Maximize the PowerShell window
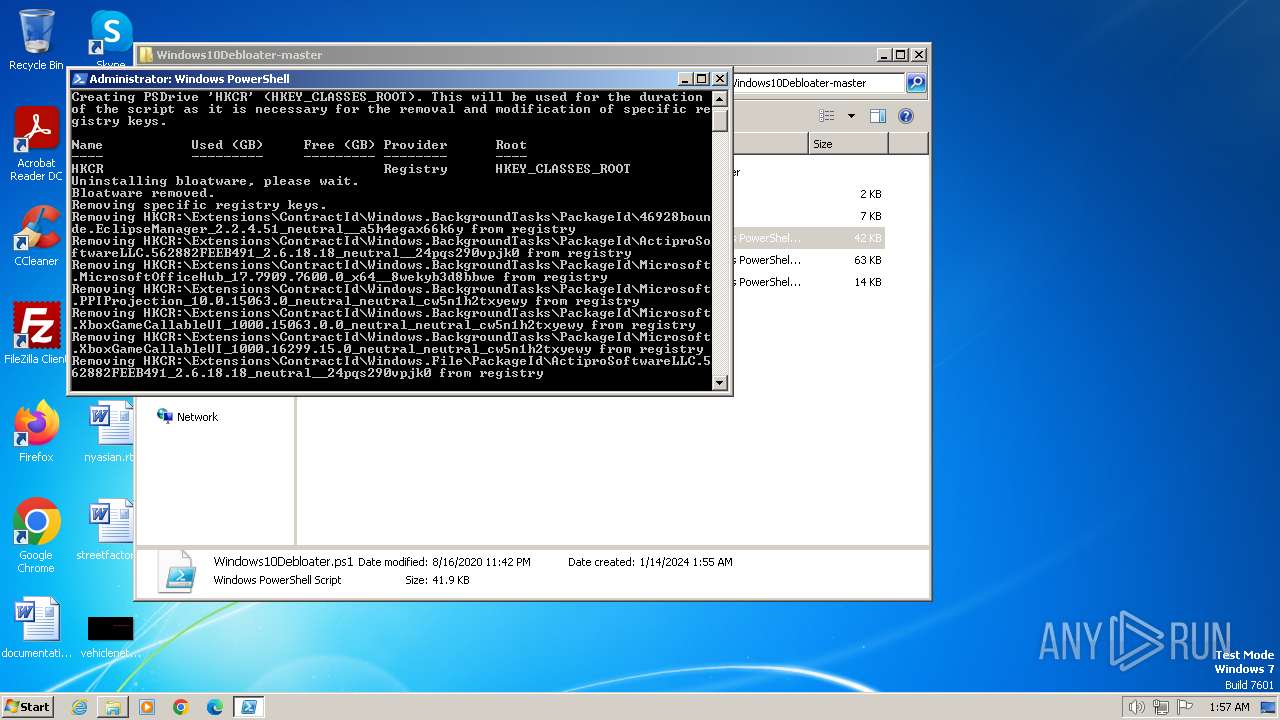Viewport: 1280px width, 720px height. tap(702, 79)
